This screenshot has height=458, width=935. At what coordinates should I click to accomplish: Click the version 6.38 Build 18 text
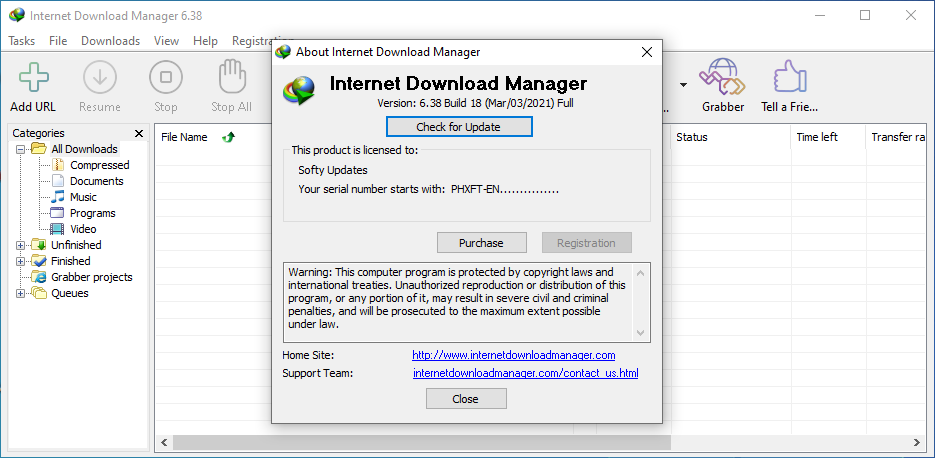coord(475,103)
